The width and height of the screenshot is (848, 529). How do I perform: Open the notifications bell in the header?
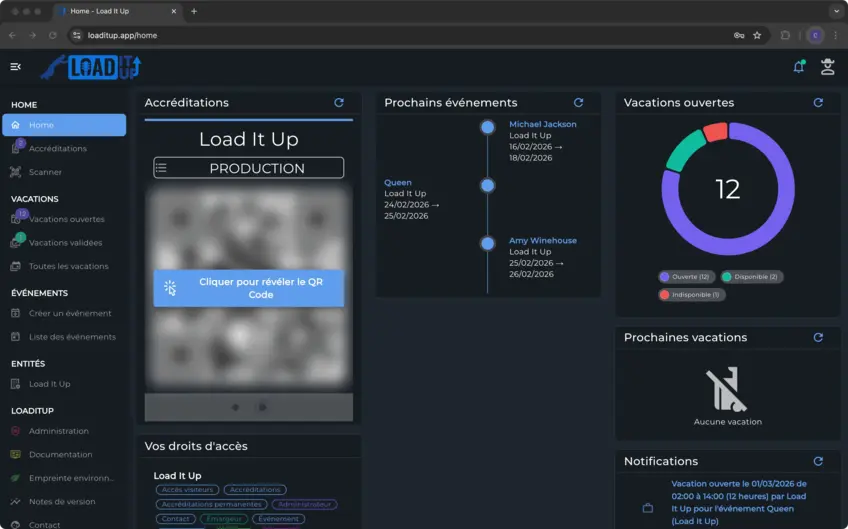tap(798, 67)
